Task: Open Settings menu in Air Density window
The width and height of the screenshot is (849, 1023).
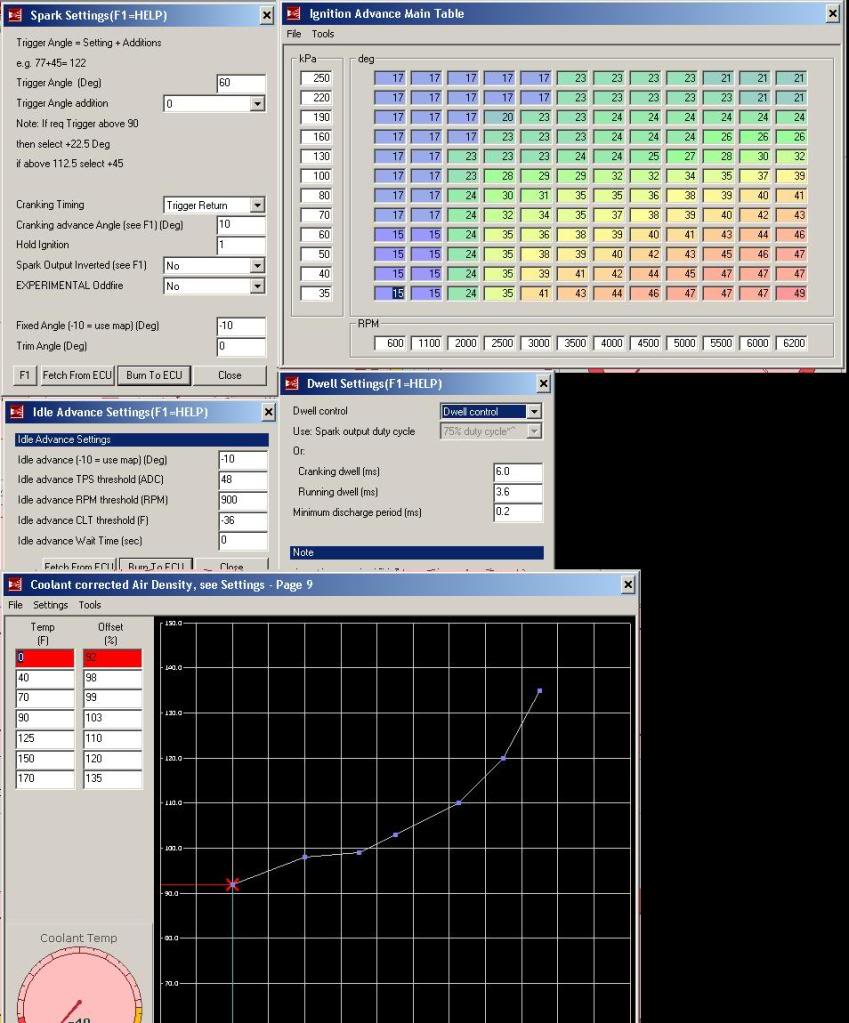Action: point(50,605)
